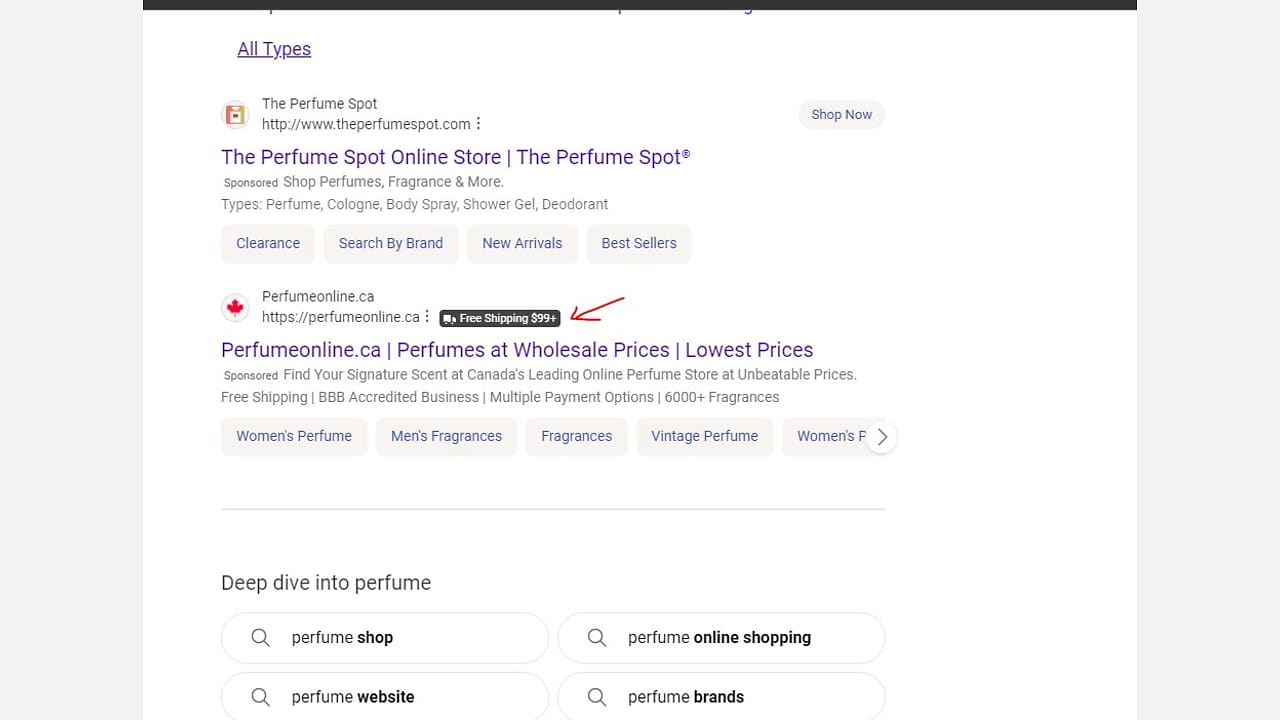Search suggestion perfume brands

point(721,697)
